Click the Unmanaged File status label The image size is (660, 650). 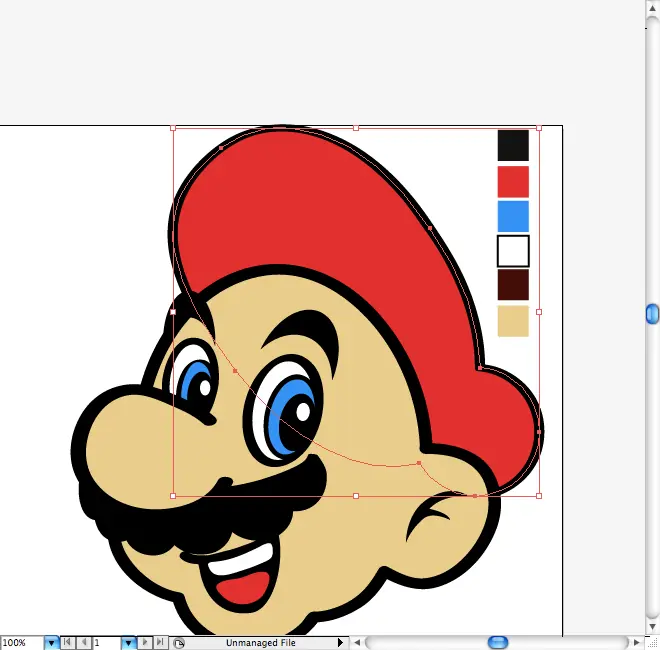pos(260,643)
